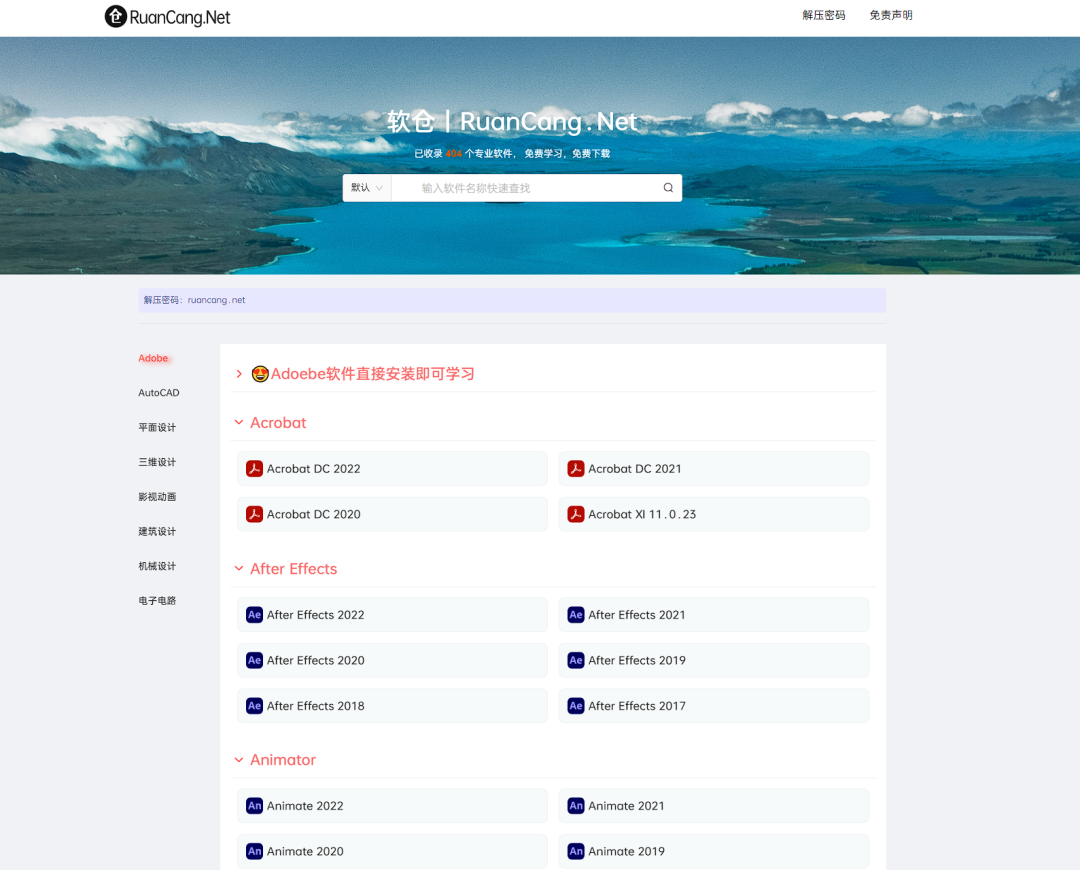Open the Animate 2021 entry
1080x870 pixels.
pos(714,805)
